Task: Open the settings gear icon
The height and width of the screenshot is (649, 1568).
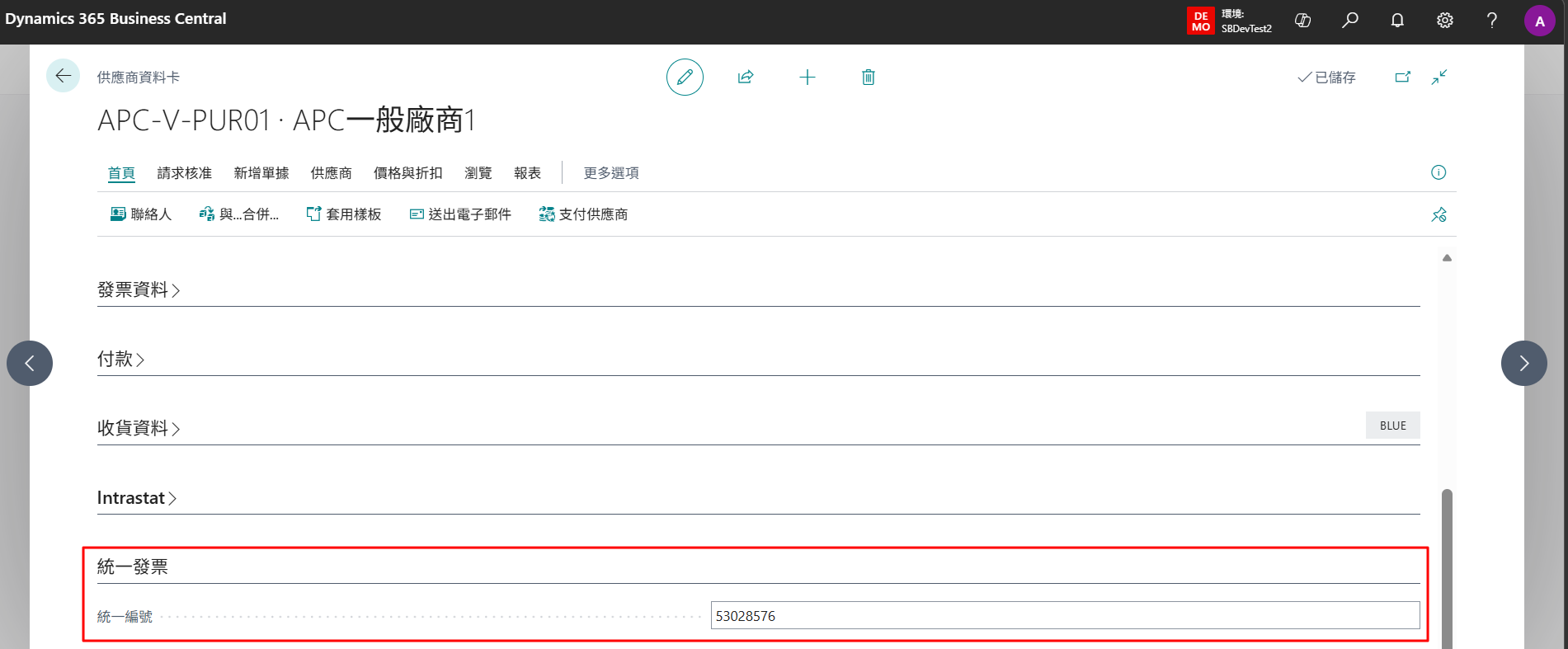Action: tap(1445, 21)
